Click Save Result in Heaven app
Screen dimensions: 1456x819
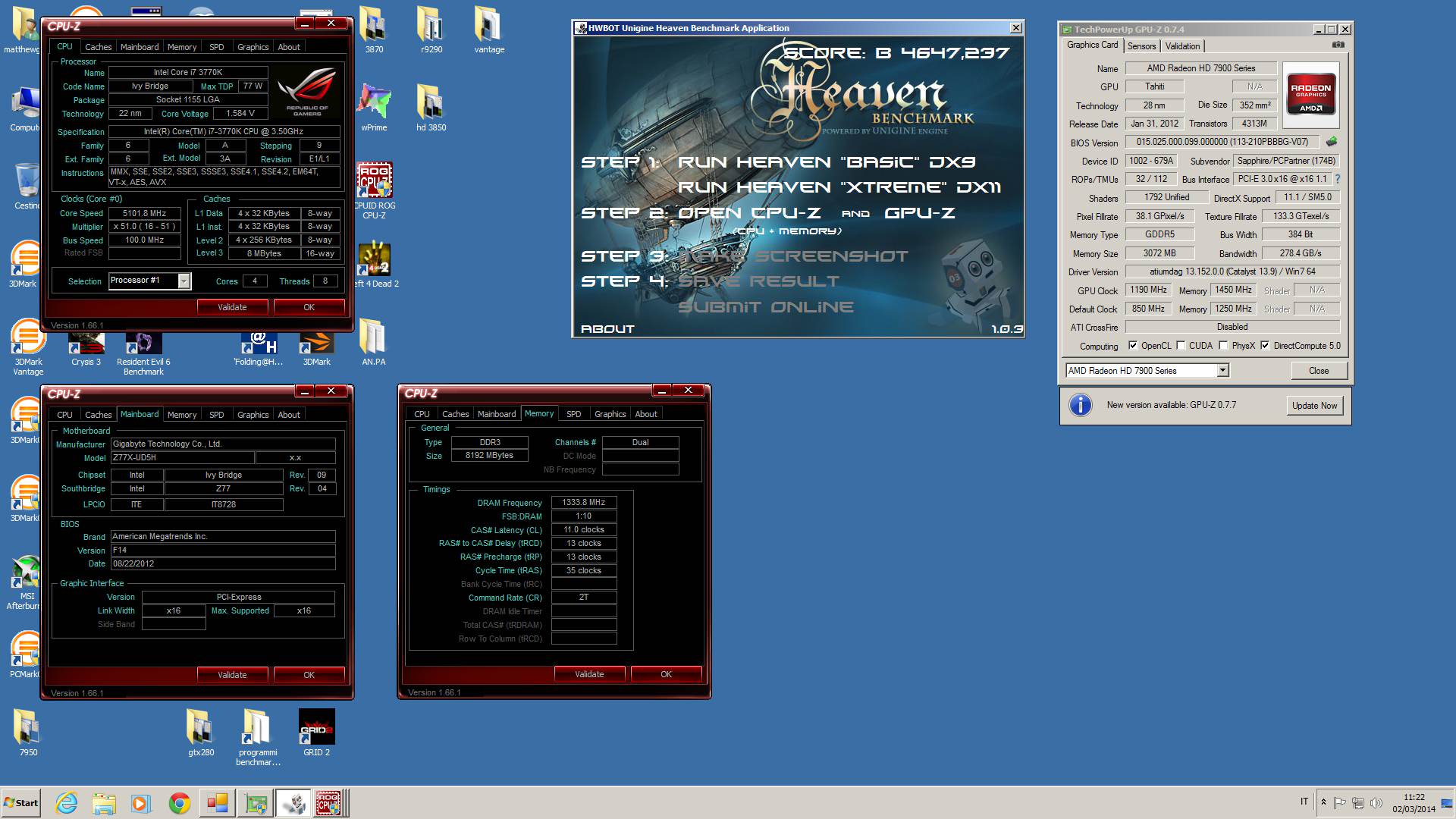pyautogui.click(x=758, y=281)
